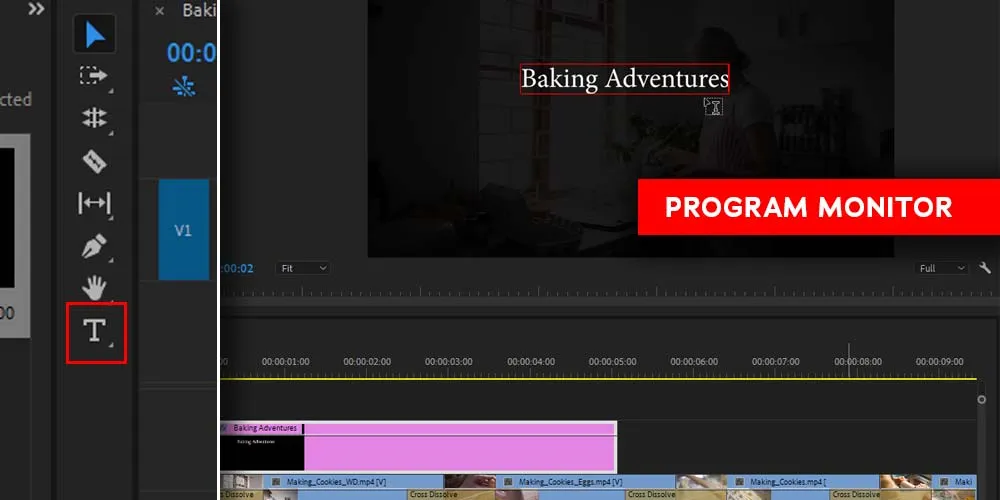Open the Full playback resolution dropdown
The width and height of the screenshot is (1000, 500).
click(942, 269)
